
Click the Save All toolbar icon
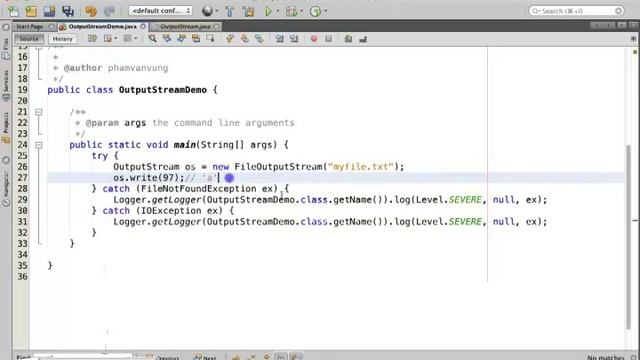point(68,11)
